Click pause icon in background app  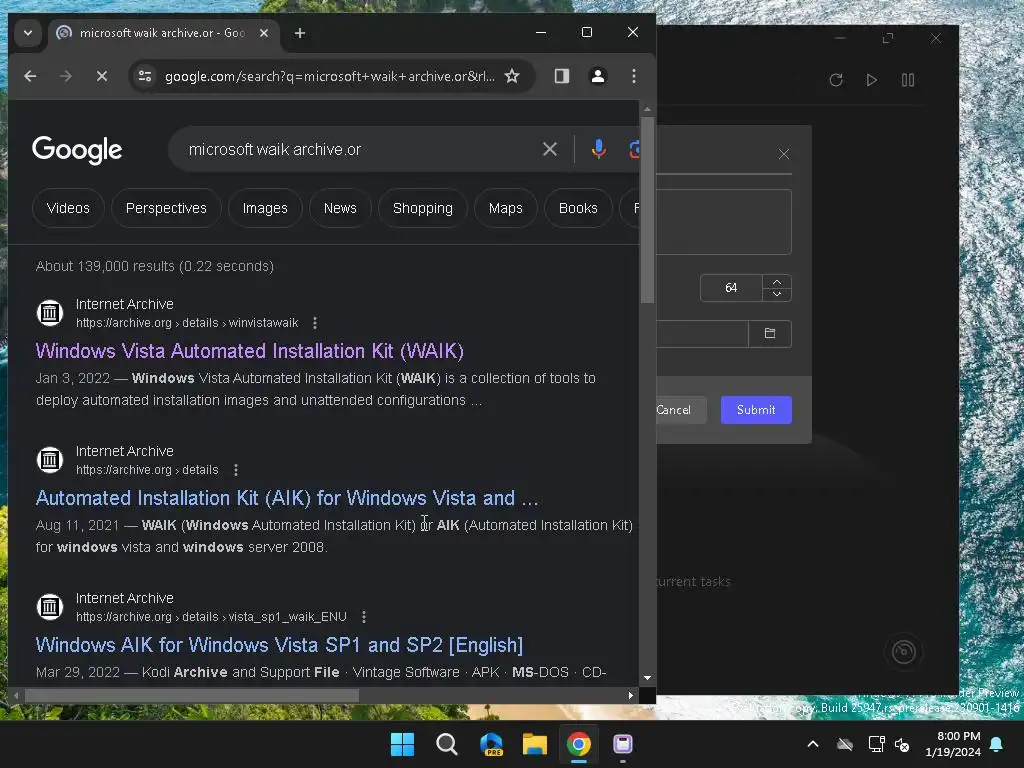coord(908,80)
